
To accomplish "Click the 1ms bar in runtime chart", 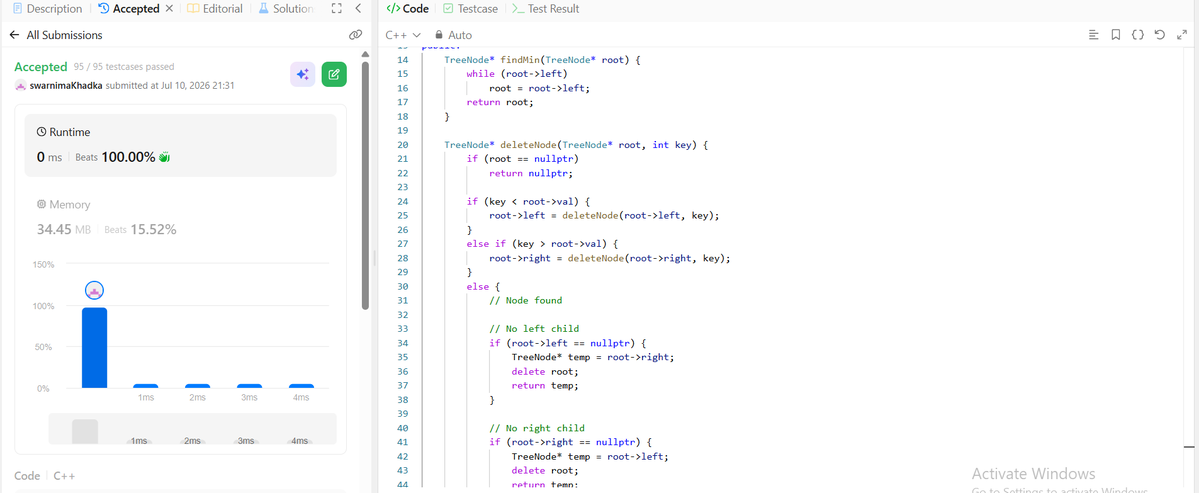I will 145,386.
